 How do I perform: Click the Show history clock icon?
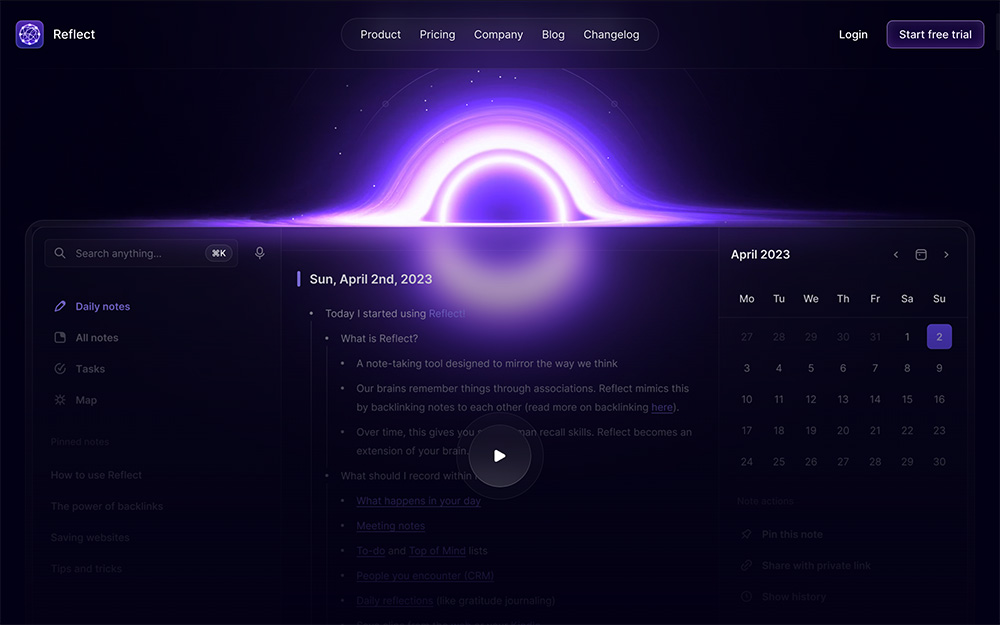pos(746,596)
